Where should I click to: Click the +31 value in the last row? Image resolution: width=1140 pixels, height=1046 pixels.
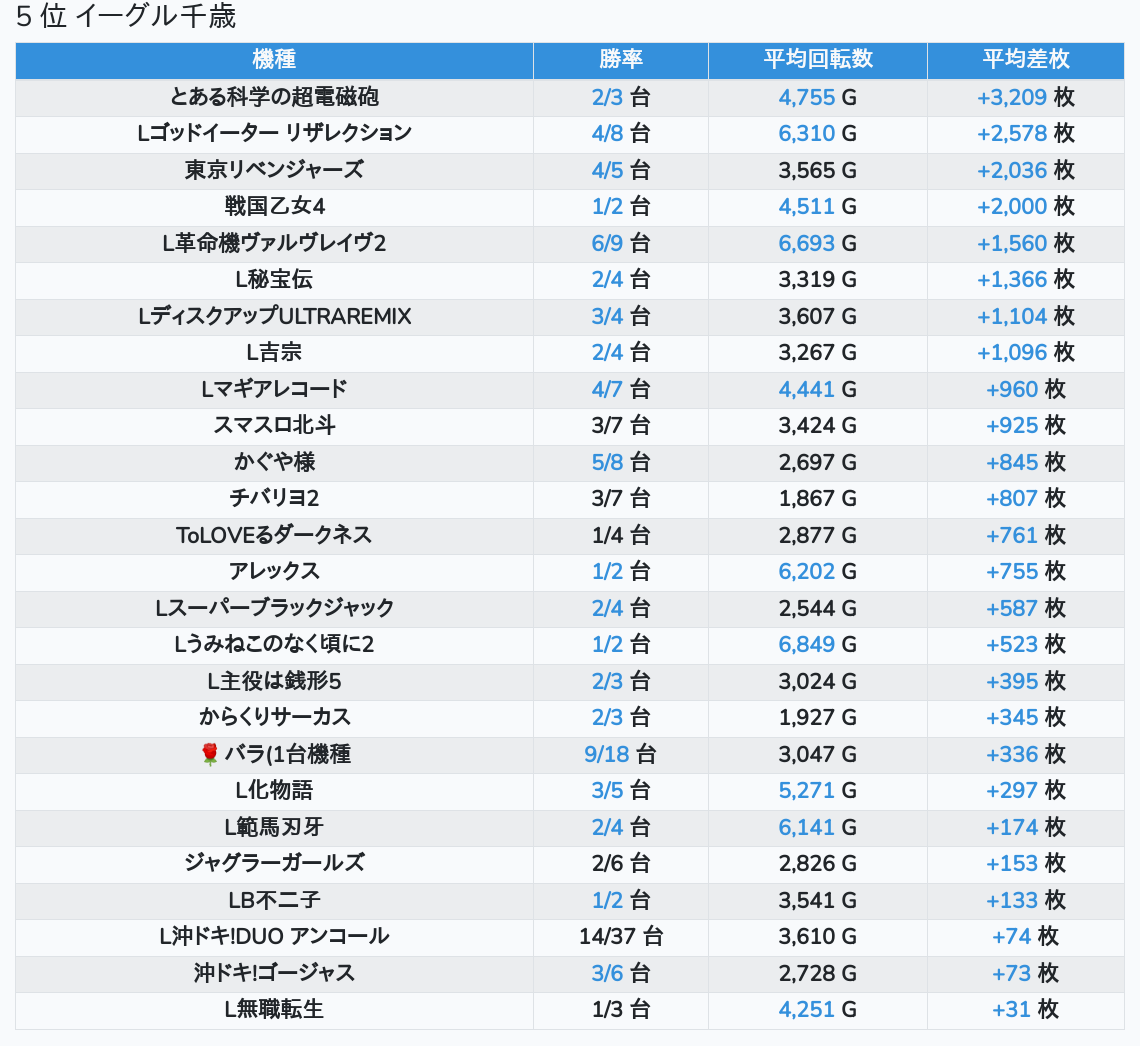[x=1011, y=1010]
